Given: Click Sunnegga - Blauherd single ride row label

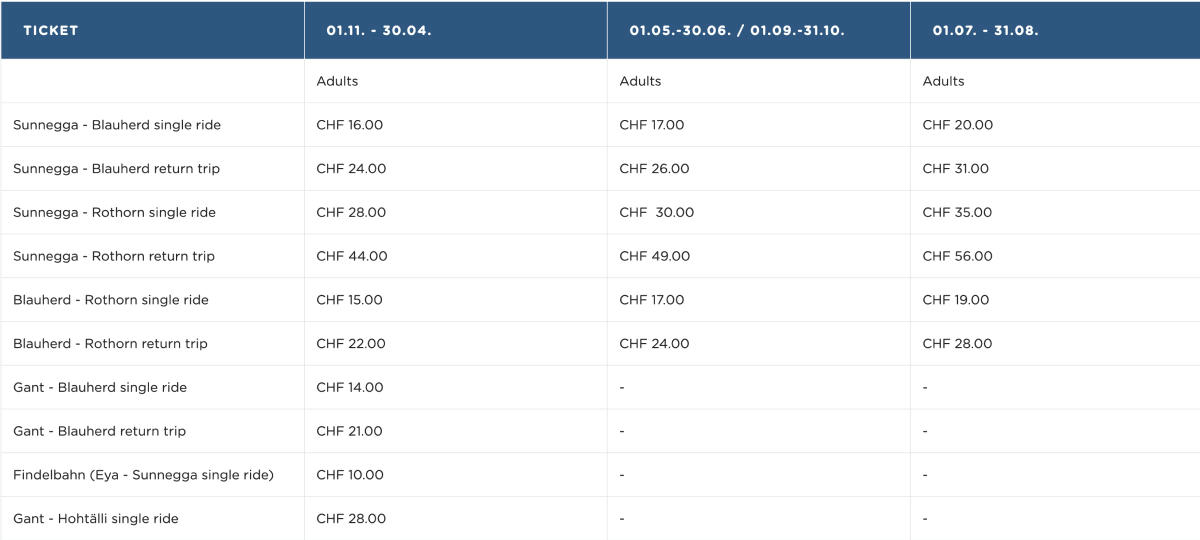Looking at the screenshot, I should click(x=117, y=125).
